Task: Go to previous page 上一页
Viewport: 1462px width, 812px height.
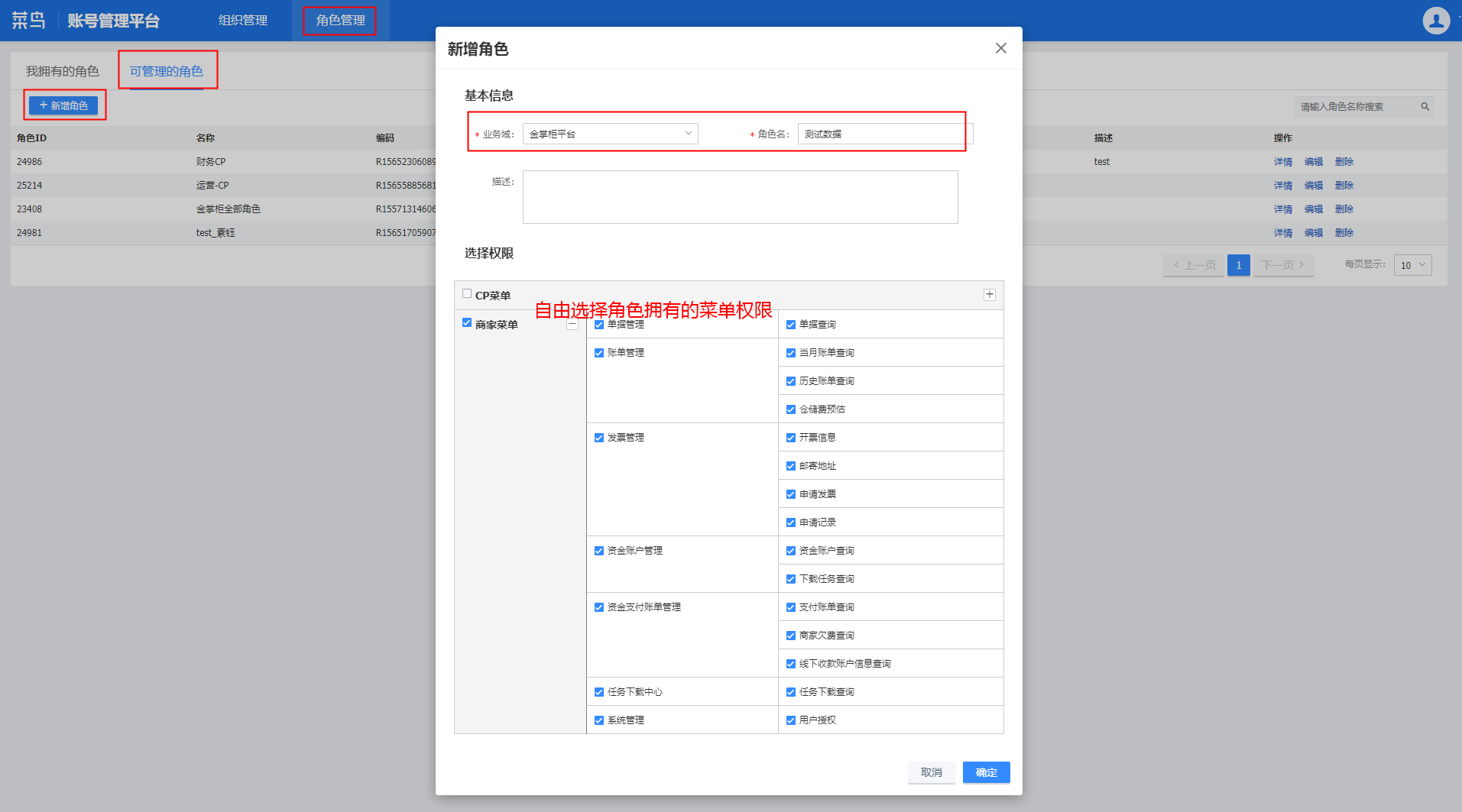Action: pyautogui.click(x=1194, y=265)
